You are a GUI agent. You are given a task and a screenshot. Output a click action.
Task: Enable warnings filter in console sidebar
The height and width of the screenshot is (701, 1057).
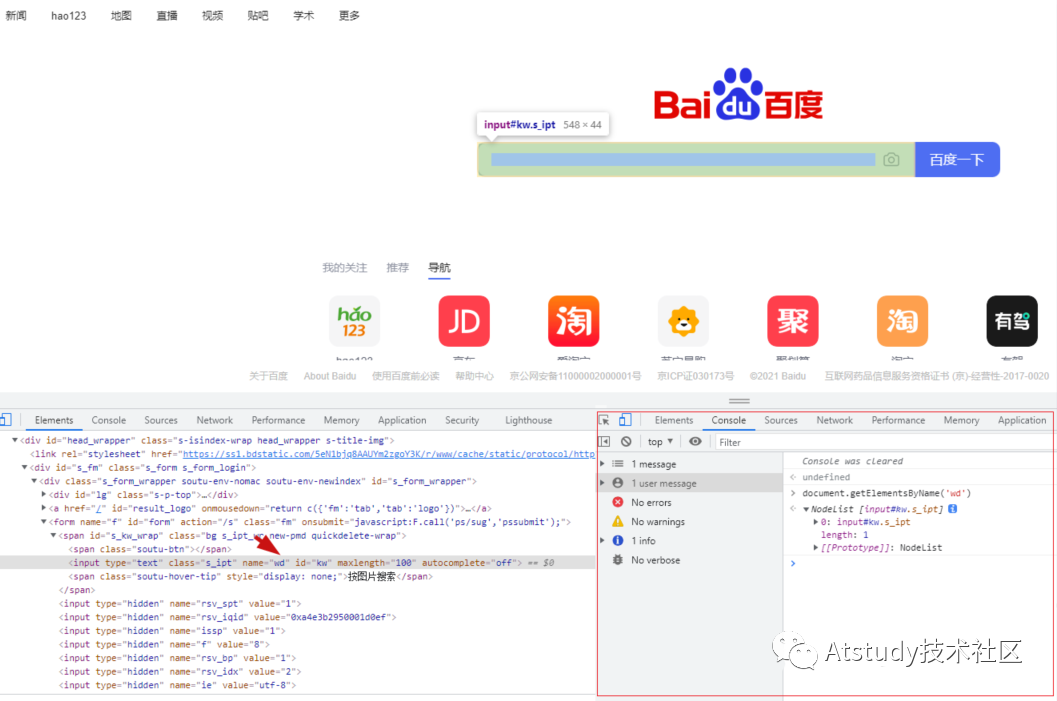click(x=655, y=521)
